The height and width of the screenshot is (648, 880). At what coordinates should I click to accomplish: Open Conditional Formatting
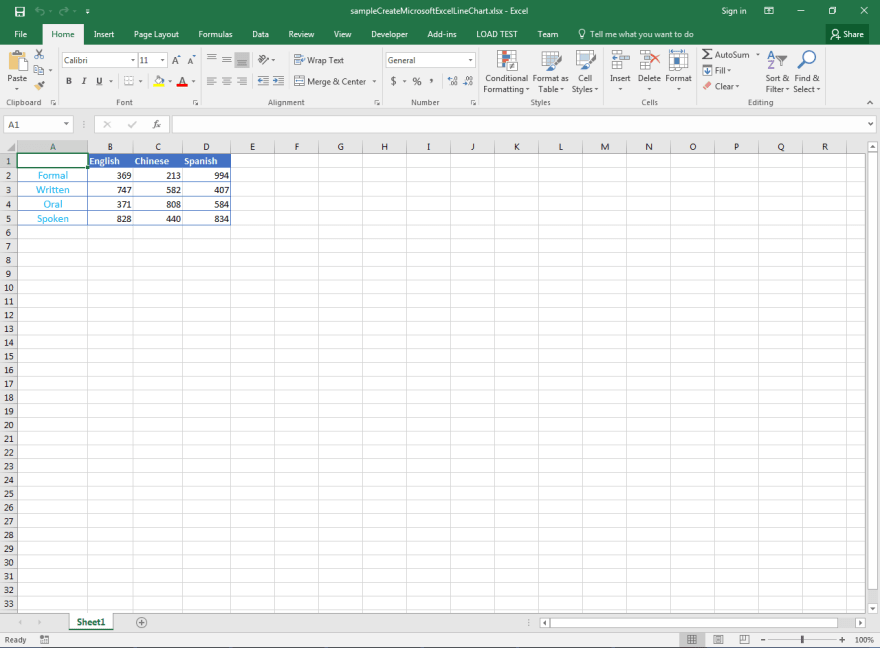pyautogui.click(x=506, y=72)
